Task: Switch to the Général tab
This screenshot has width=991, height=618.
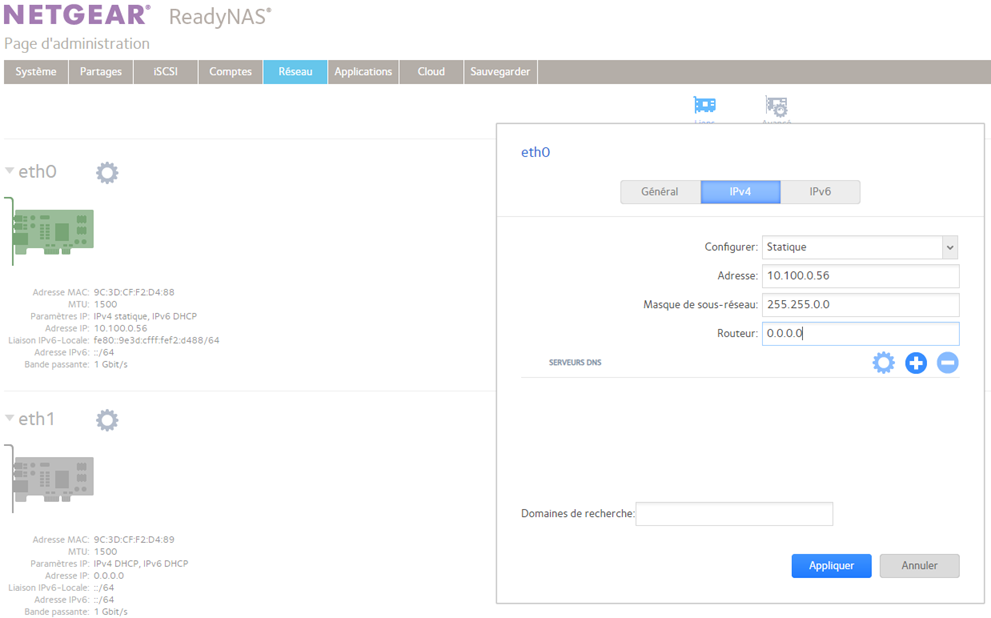Action: [660, 192]
